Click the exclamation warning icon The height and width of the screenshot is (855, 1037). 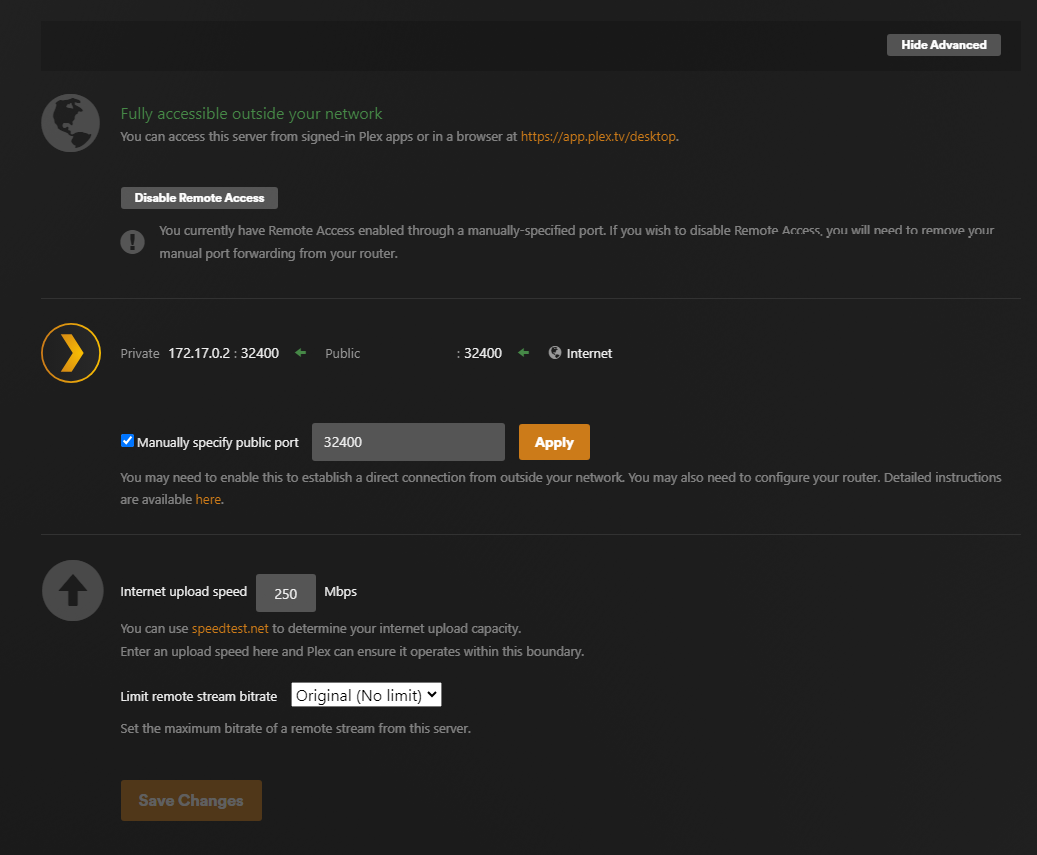coord(132,242)
